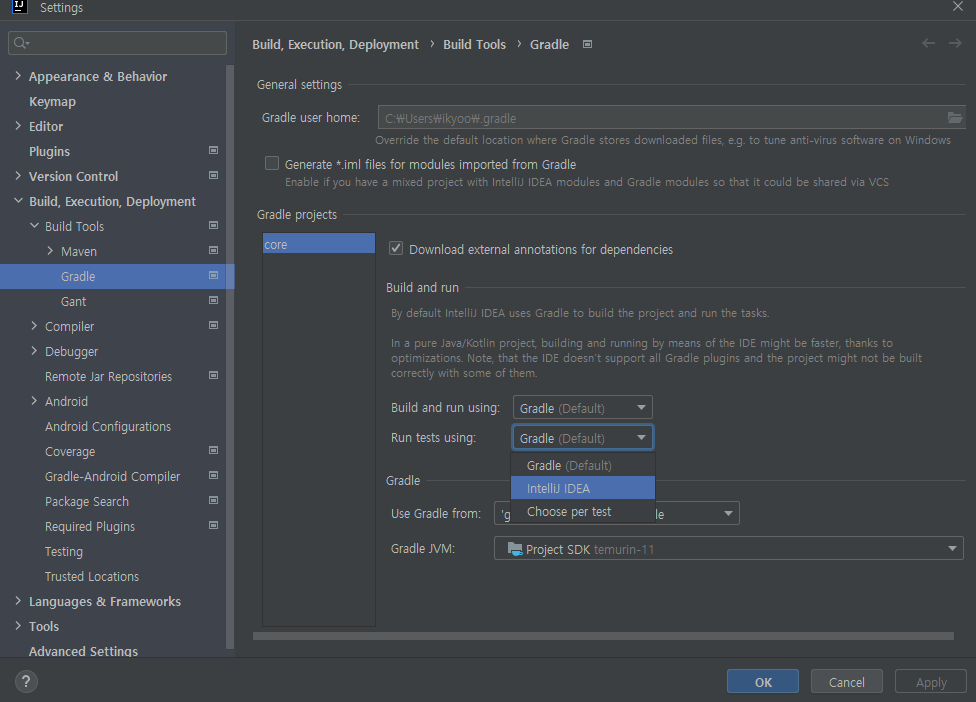Go back with the left arrow navigation icon
The height and width of the screenshot is (702, 976).
[x=928, y=43]
